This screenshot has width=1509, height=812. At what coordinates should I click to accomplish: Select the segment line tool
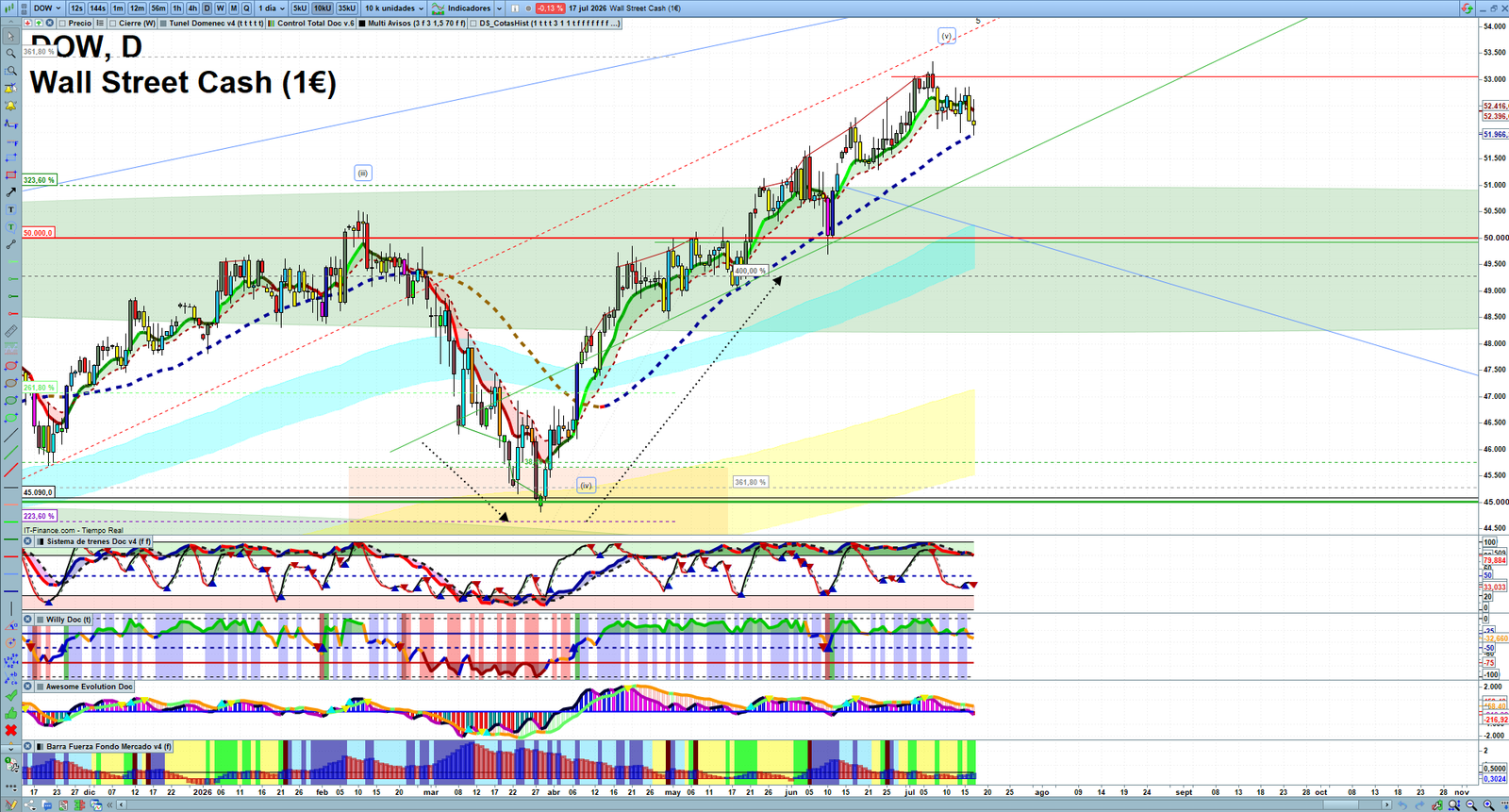pyautogui.click(x=10, y=244)
